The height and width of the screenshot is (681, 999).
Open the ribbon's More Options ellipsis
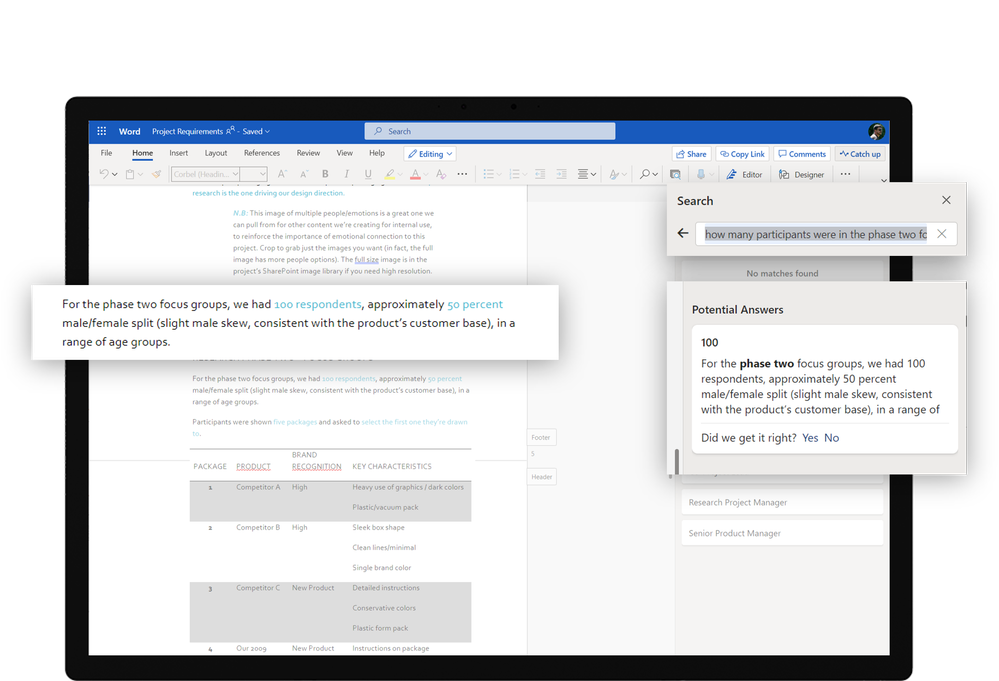click(845, 174)
